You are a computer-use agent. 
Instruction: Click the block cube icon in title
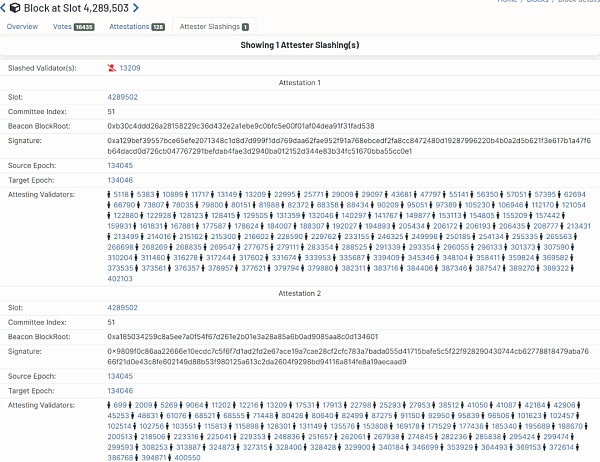(15, 8)
